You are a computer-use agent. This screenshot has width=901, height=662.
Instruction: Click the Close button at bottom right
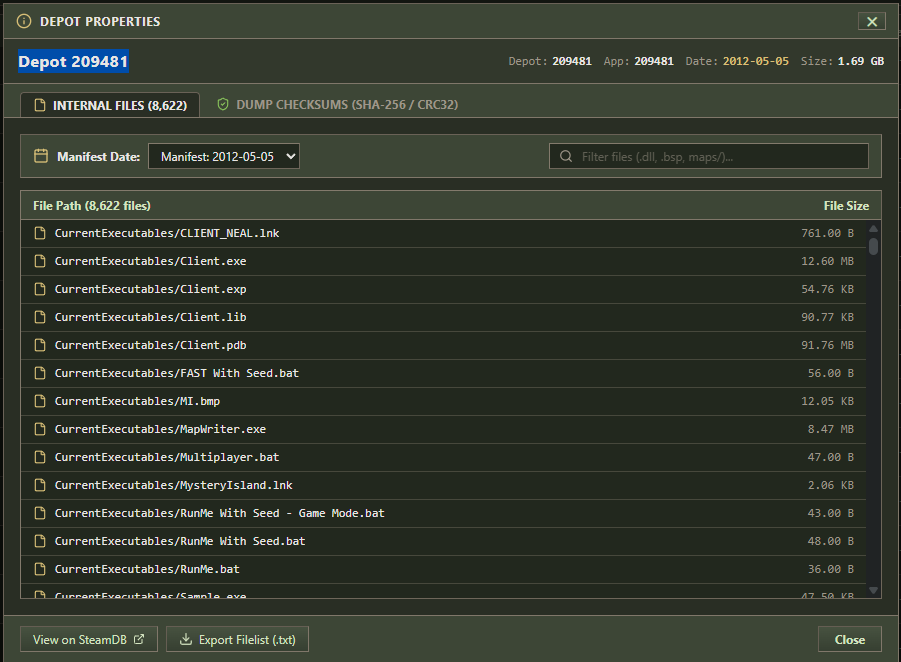coord(850,639)
